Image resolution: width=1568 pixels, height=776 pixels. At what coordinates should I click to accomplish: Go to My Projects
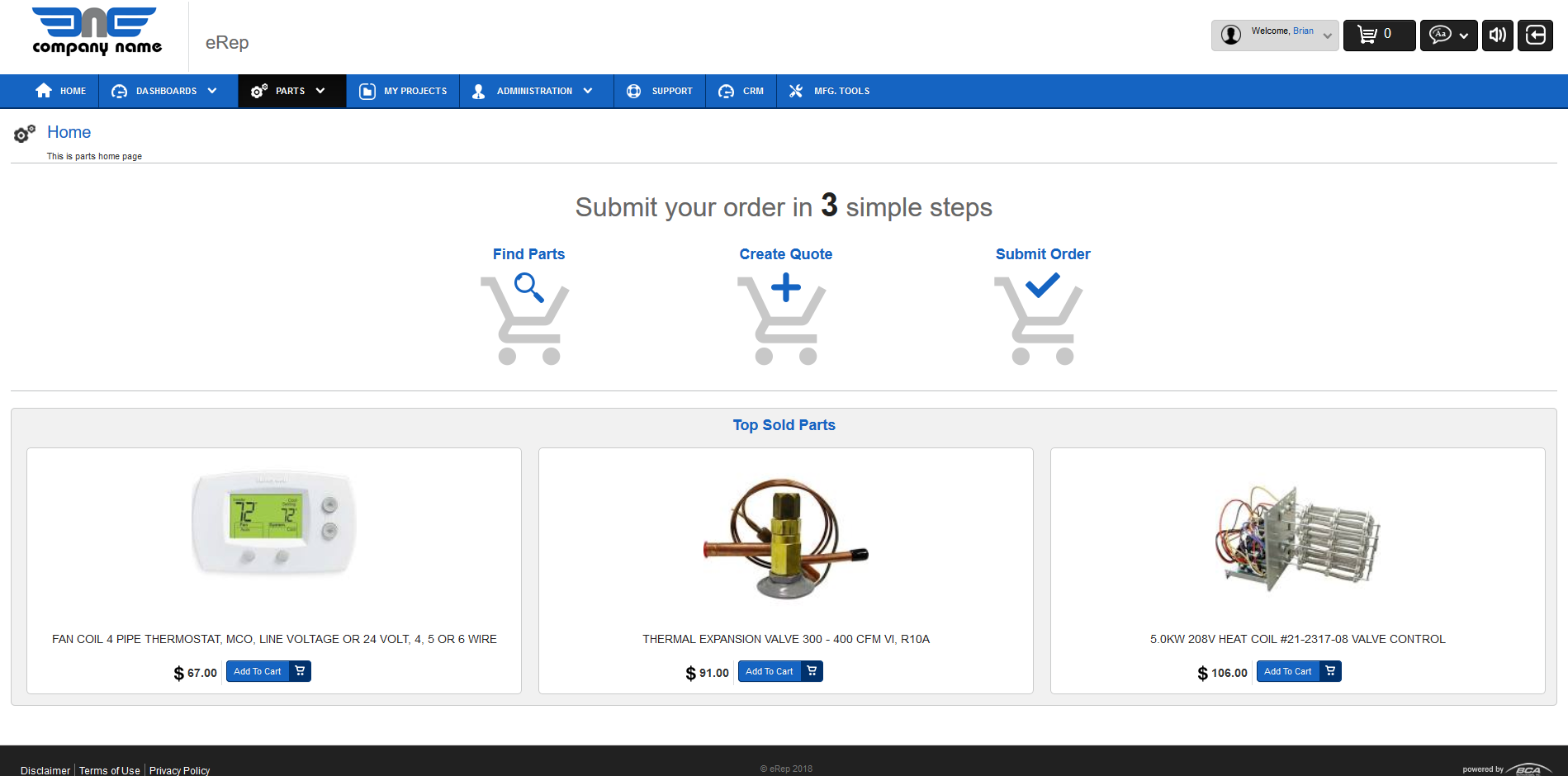coord(403,91)
